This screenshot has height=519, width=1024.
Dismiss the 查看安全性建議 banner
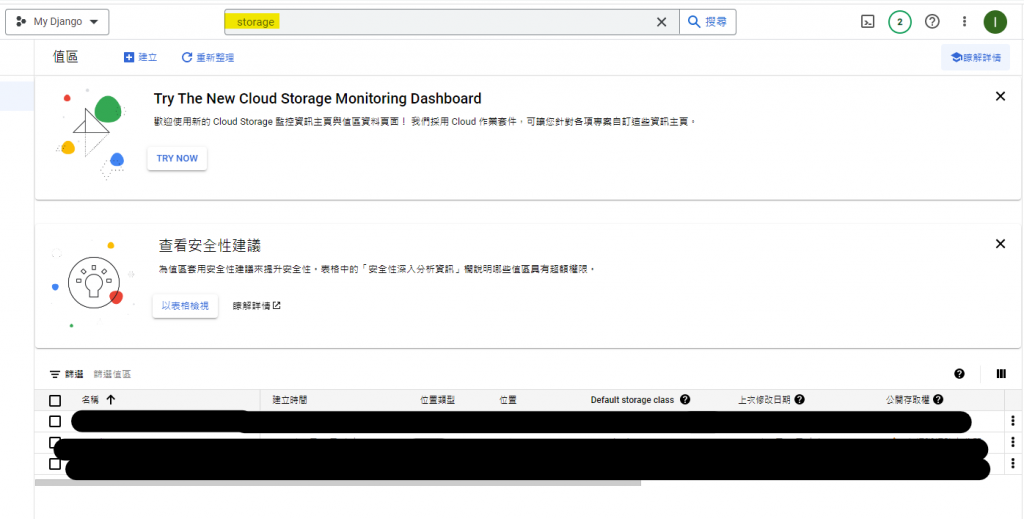(1000, 244)
